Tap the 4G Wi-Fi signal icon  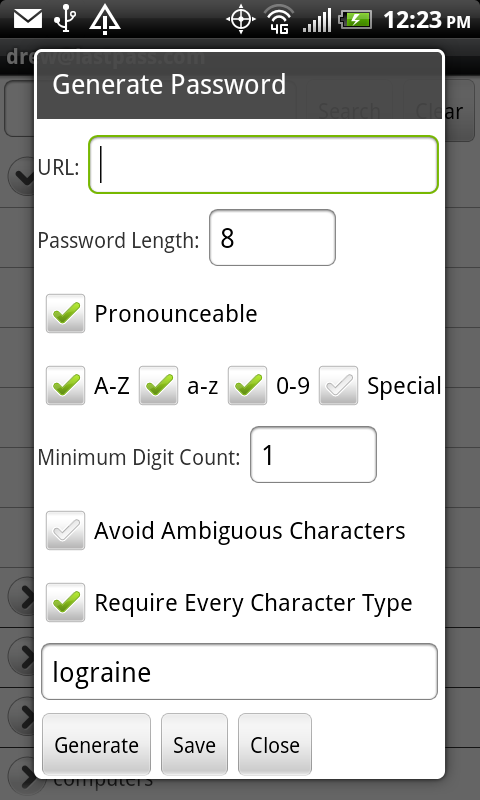pos(279,20)
